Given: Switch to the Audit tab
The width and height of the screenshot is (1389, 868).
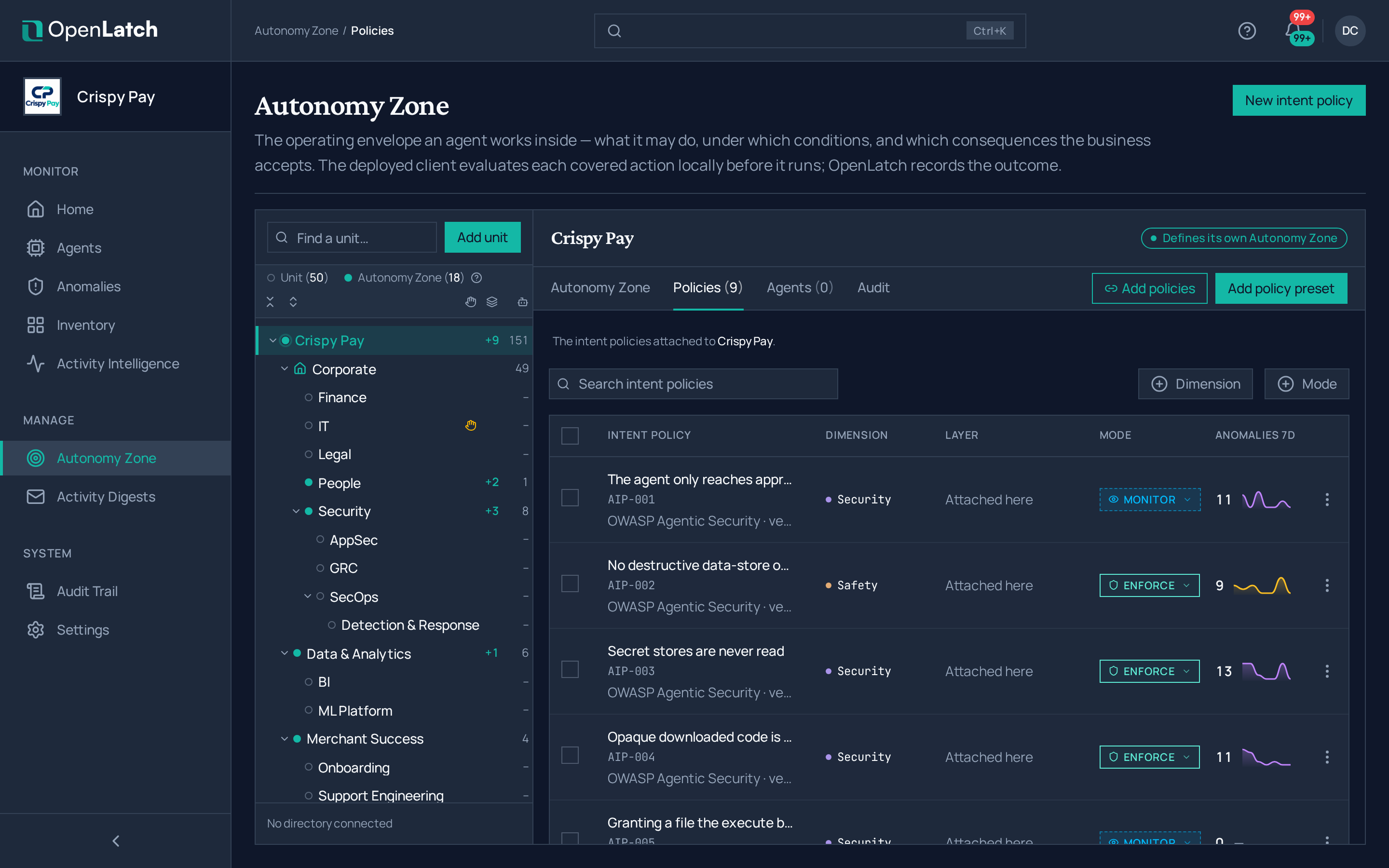Looking at the screenshot, I should 873,287.
